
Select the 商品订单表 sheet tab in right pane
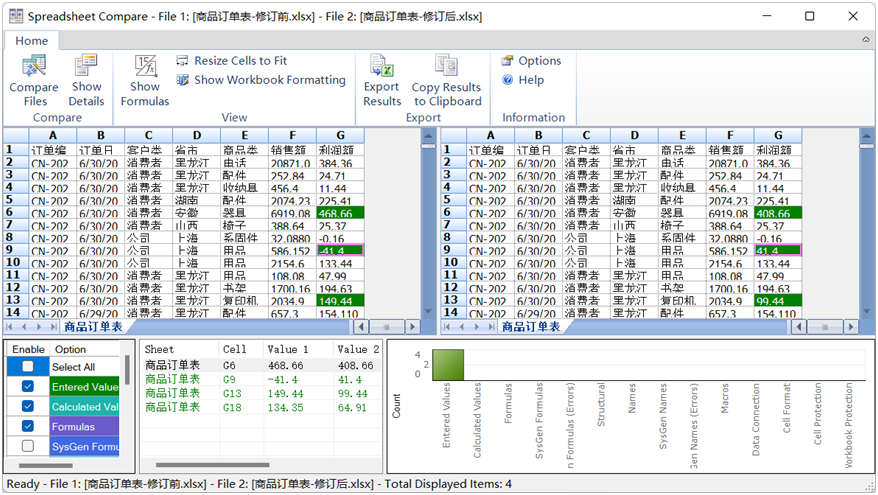531,326
